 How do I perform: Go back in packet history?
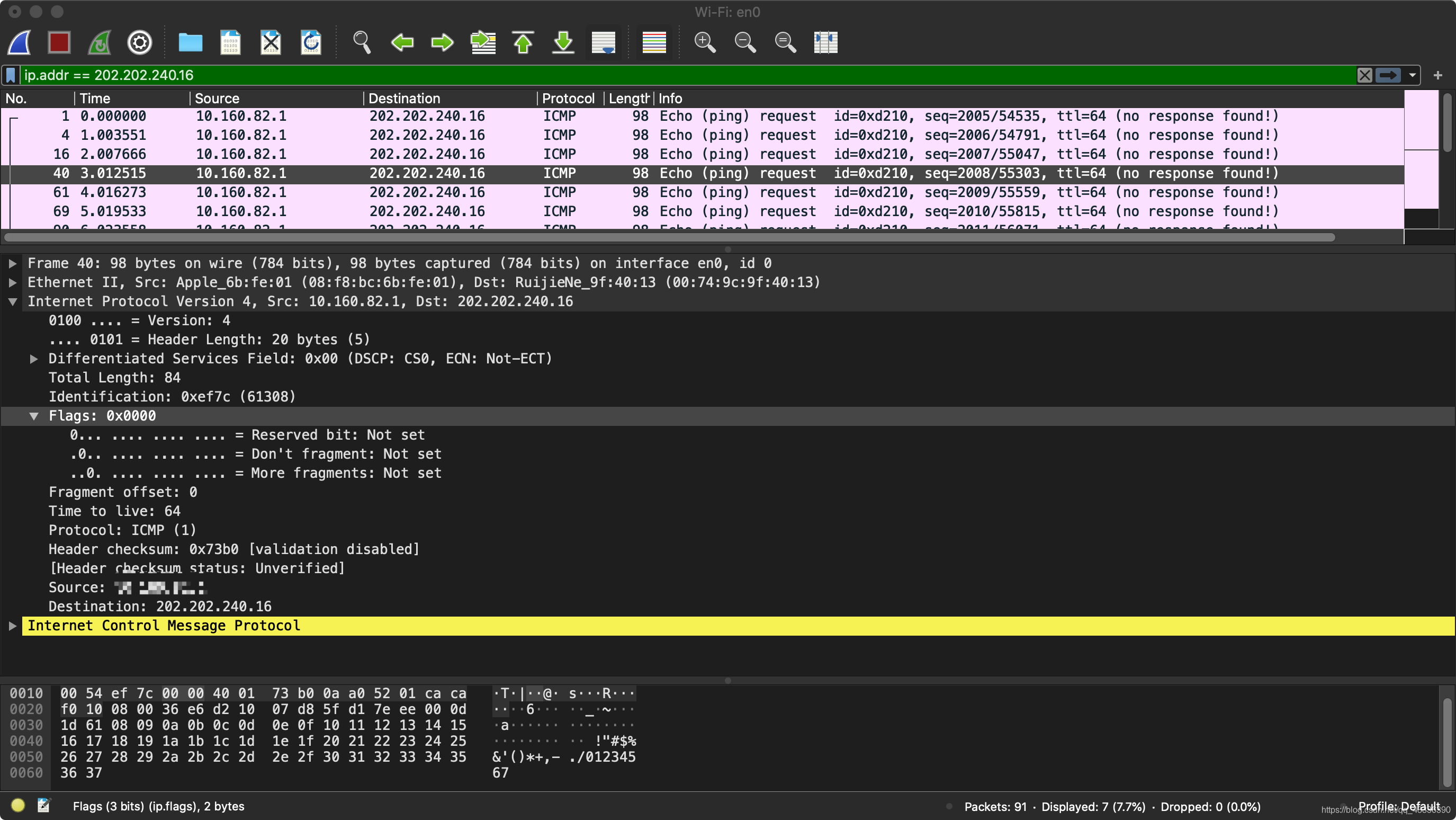click(402, 43)
